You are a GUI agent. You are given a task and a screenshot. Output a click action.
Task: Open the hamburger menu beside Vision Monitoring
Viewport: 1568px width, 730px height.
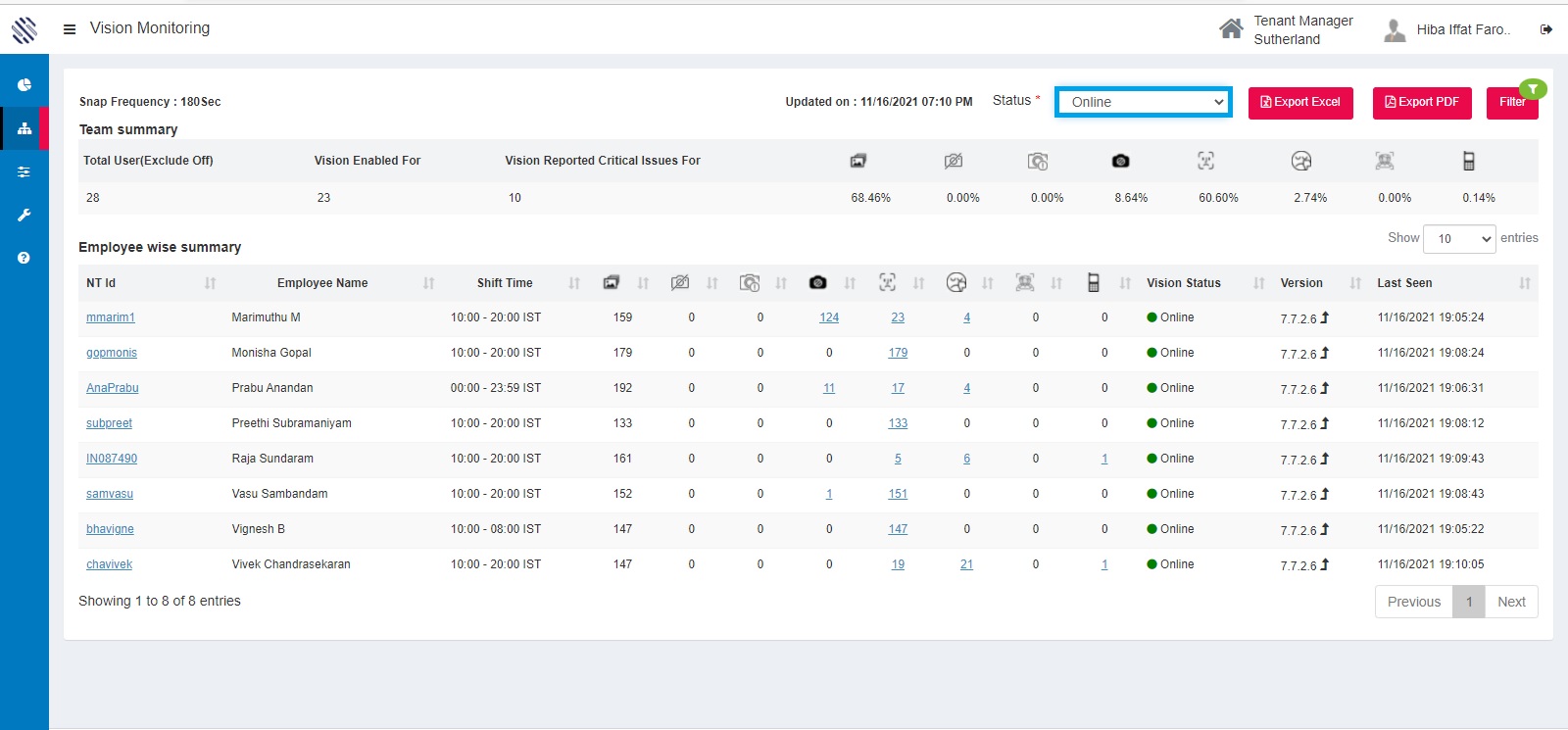[70, 29]
